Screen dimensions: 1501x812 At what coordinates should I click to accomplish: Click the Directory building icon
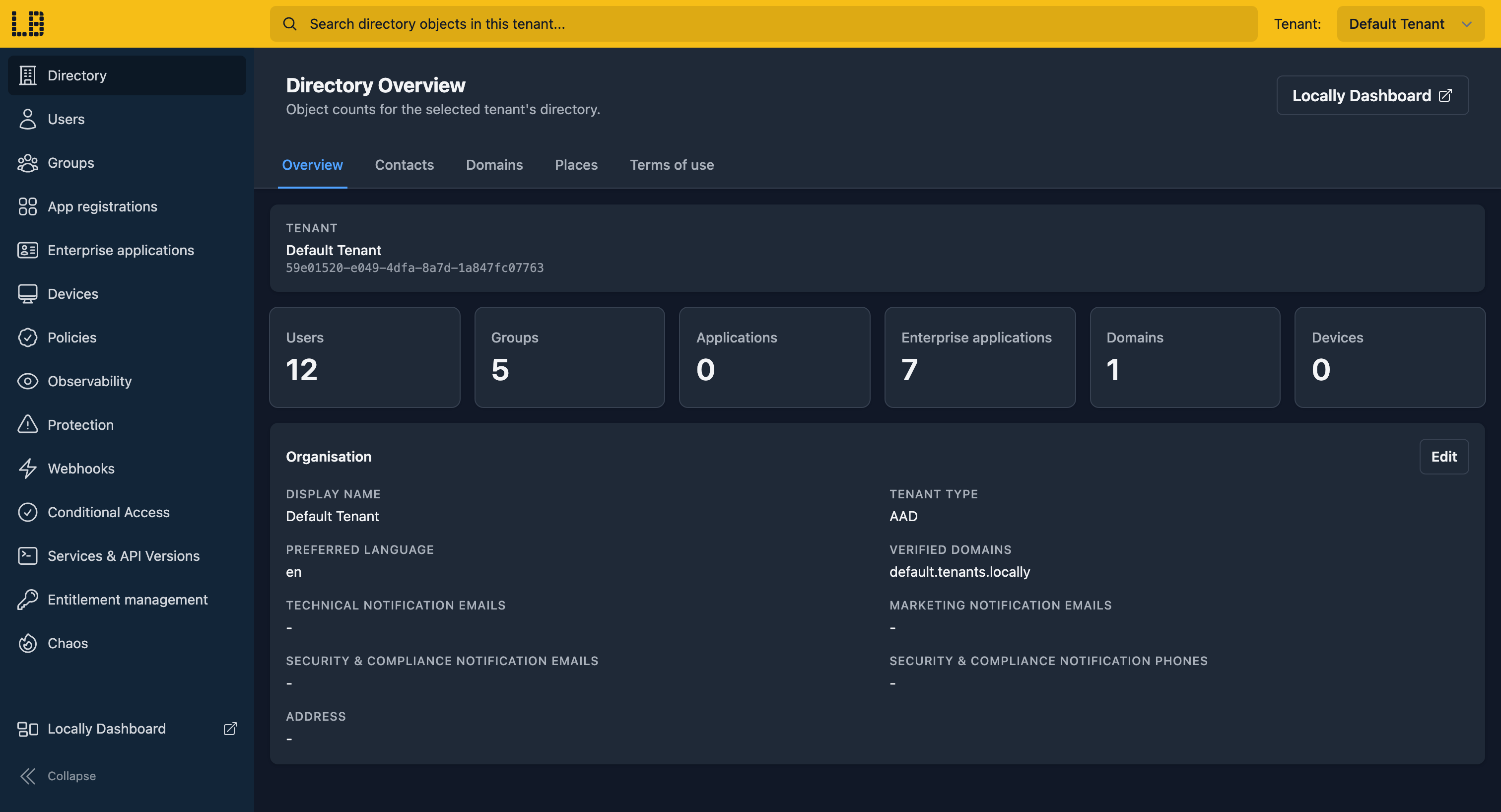coord(27,76)
